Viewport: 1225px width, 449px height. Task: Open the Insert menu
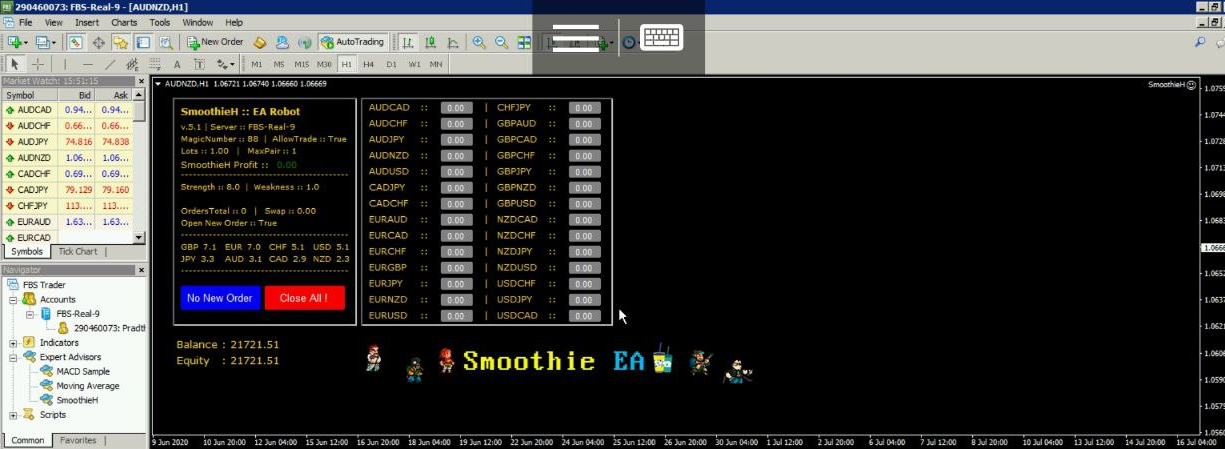87,22
